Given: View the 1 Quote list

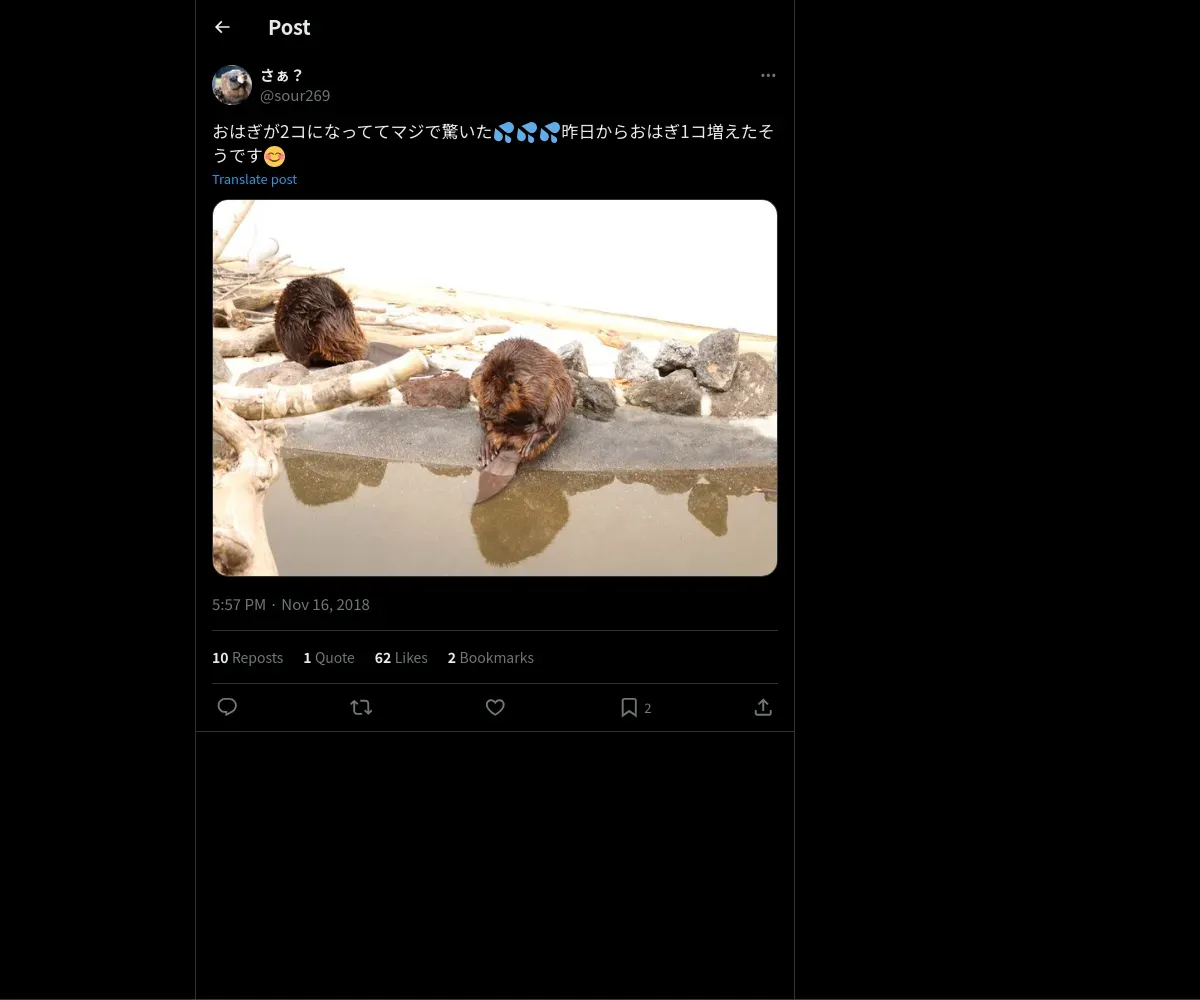Looking at the screenshot, I should click(329, 657).
